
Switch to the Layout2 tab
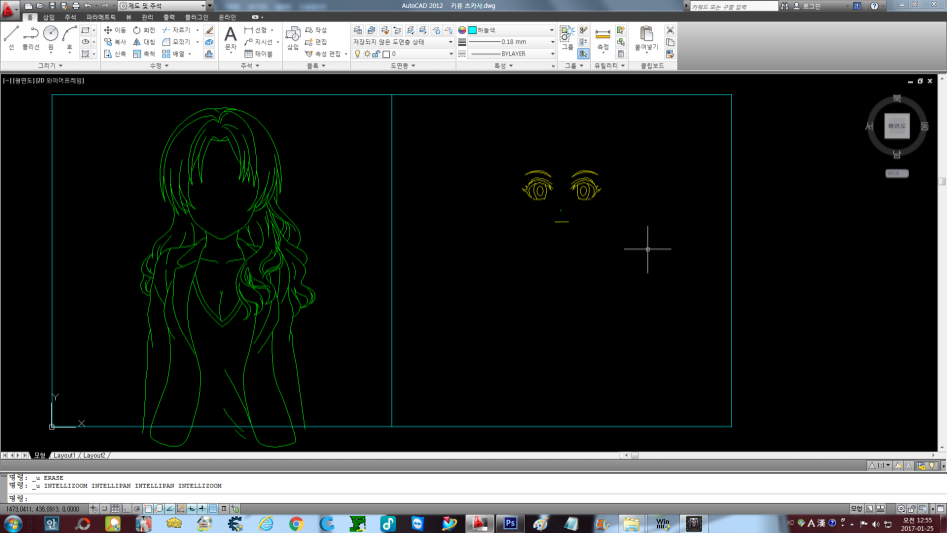click(x=94, y=455)
